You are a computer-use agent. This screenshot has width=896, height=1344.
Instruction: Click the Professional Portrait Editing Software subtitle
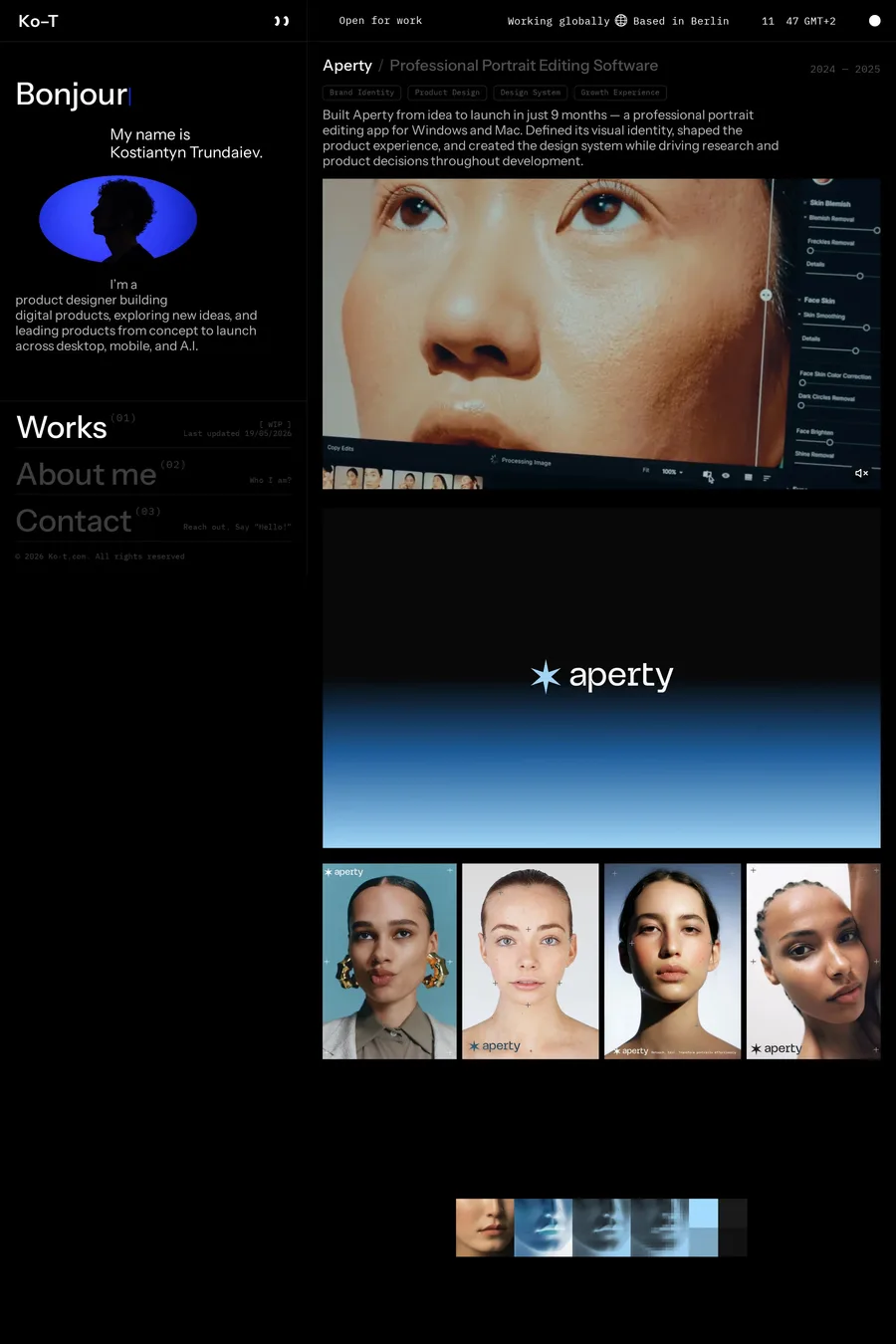pos(524,66)
